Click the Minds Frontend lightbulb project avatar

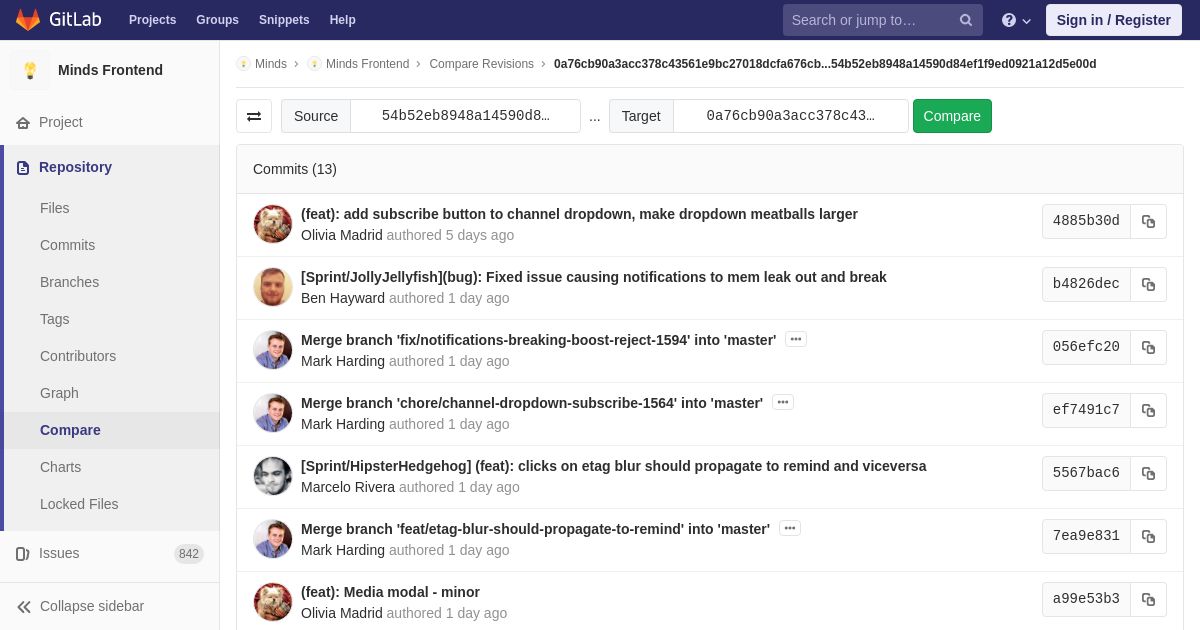tap(30, 70)
